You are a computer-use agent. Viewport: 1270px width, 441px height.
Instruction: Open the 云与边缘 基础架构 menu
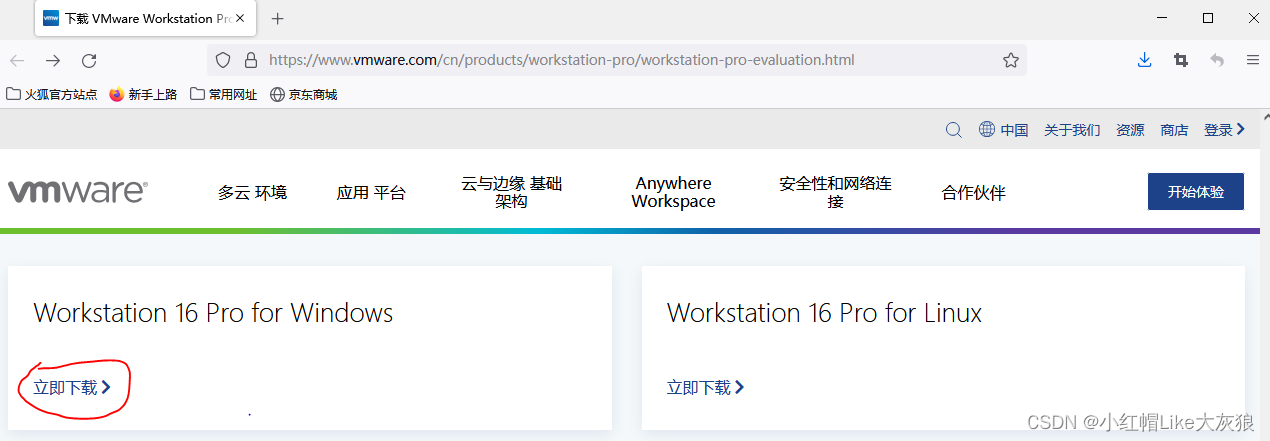(511, 192)
